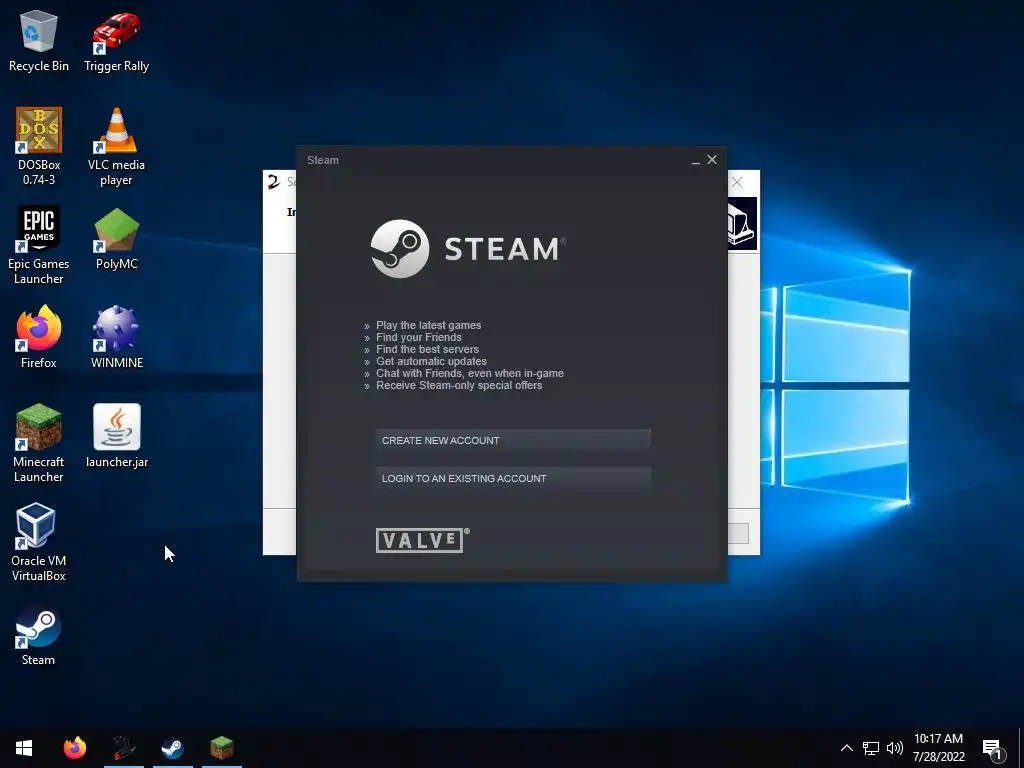This screenshot has width=1024, height=768.
Task: Select the WINMINE desktop shortcut
Action: 116,337
